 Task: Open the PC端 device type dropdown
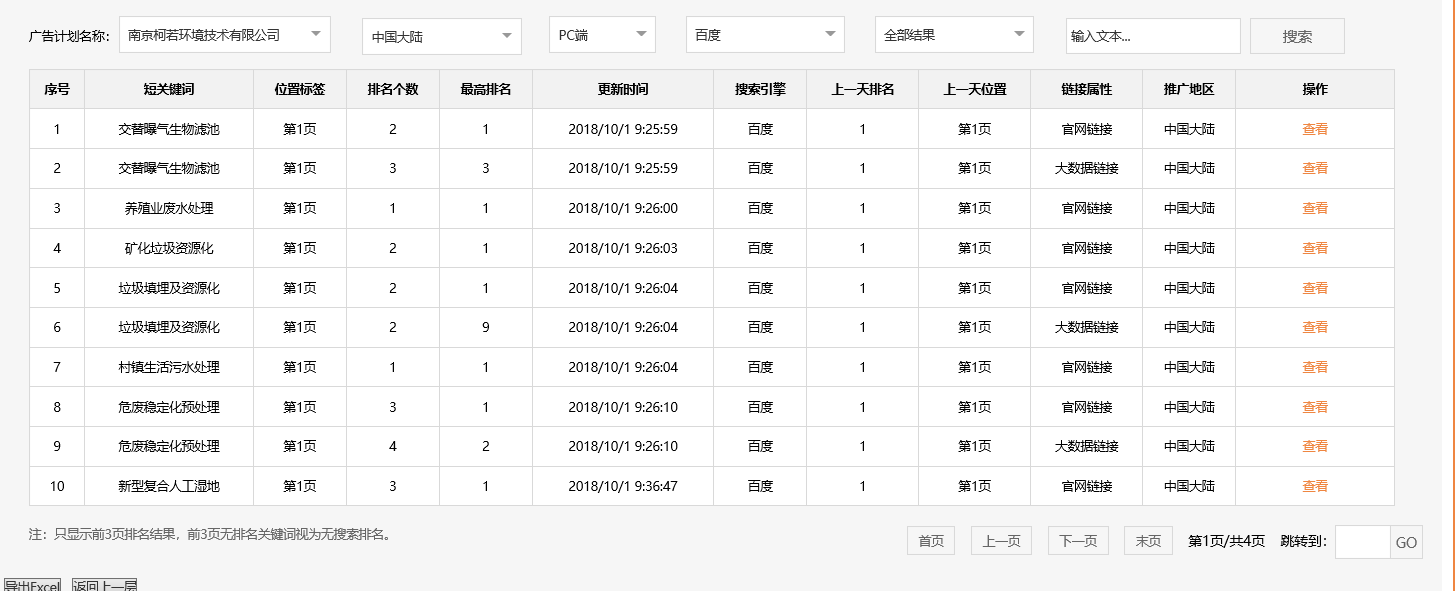[600, 35]
